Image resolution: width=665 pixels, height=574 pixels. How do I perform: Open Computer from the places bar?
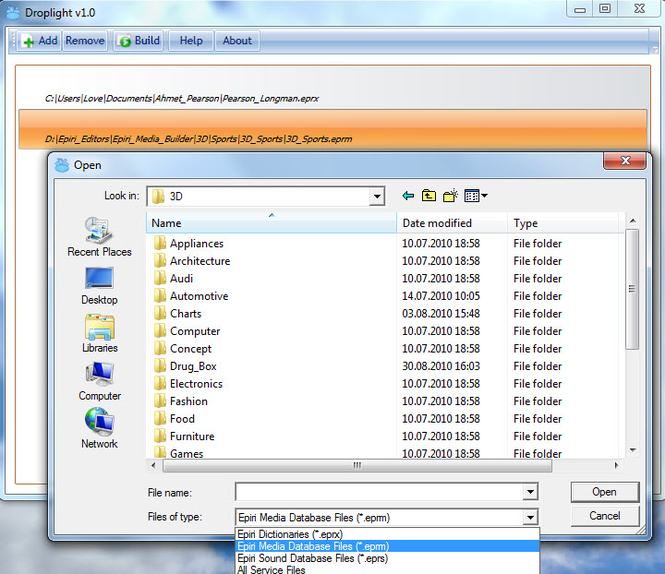[99, 382]
